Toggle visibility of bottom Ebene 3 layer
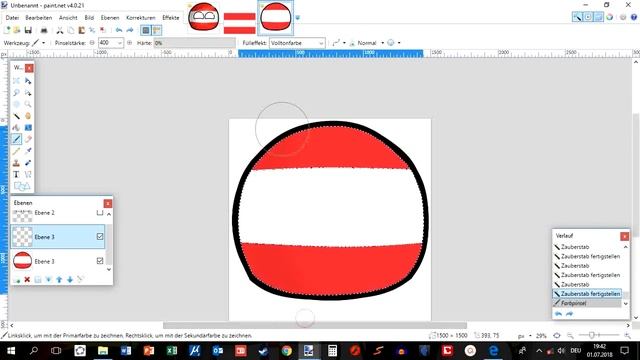640x360 pixels. click(x=100, y=261)
